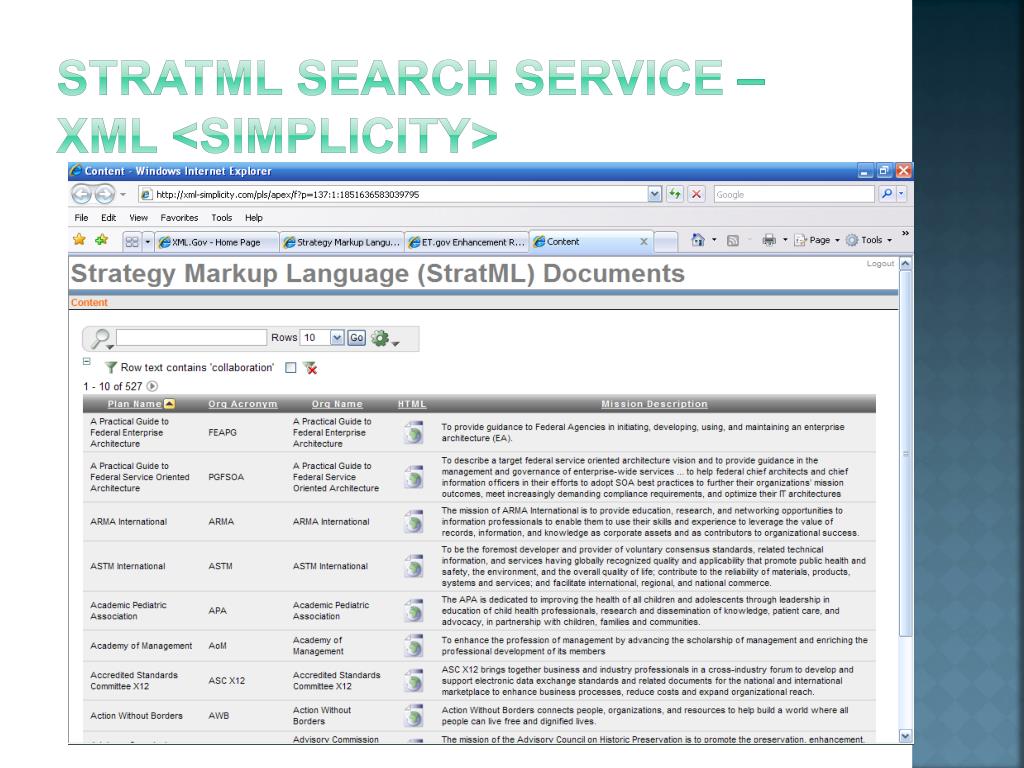Click the printer icon in command bar

pyautogui.click(x=769, y=241)
